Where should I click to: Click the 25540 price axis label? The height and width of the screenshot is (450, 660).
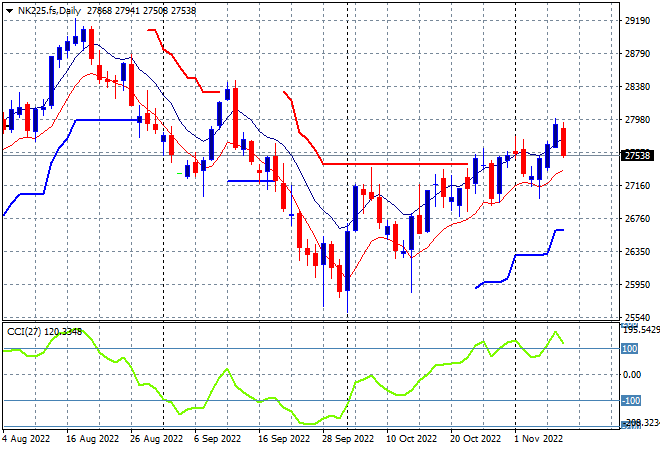point(637,317)
